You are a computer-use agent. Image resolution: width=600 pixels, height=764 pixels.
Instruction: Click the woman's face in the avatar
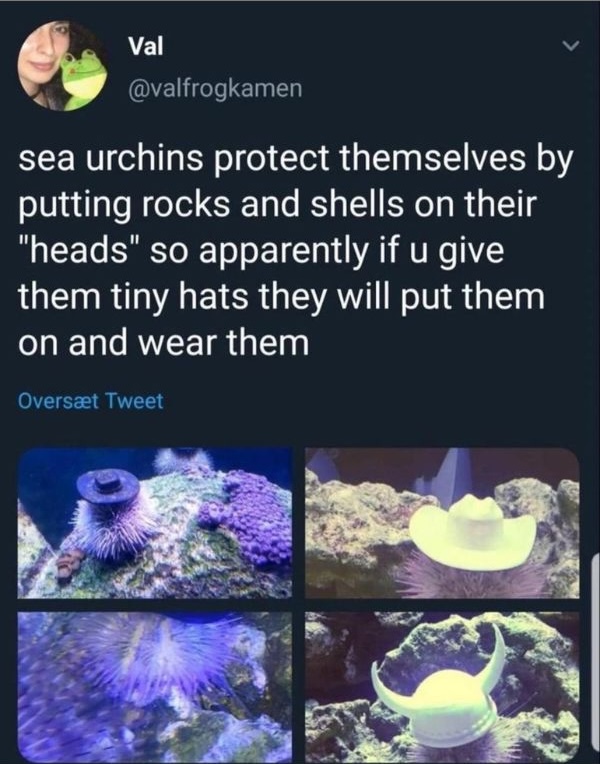click(x=41, y=58)
